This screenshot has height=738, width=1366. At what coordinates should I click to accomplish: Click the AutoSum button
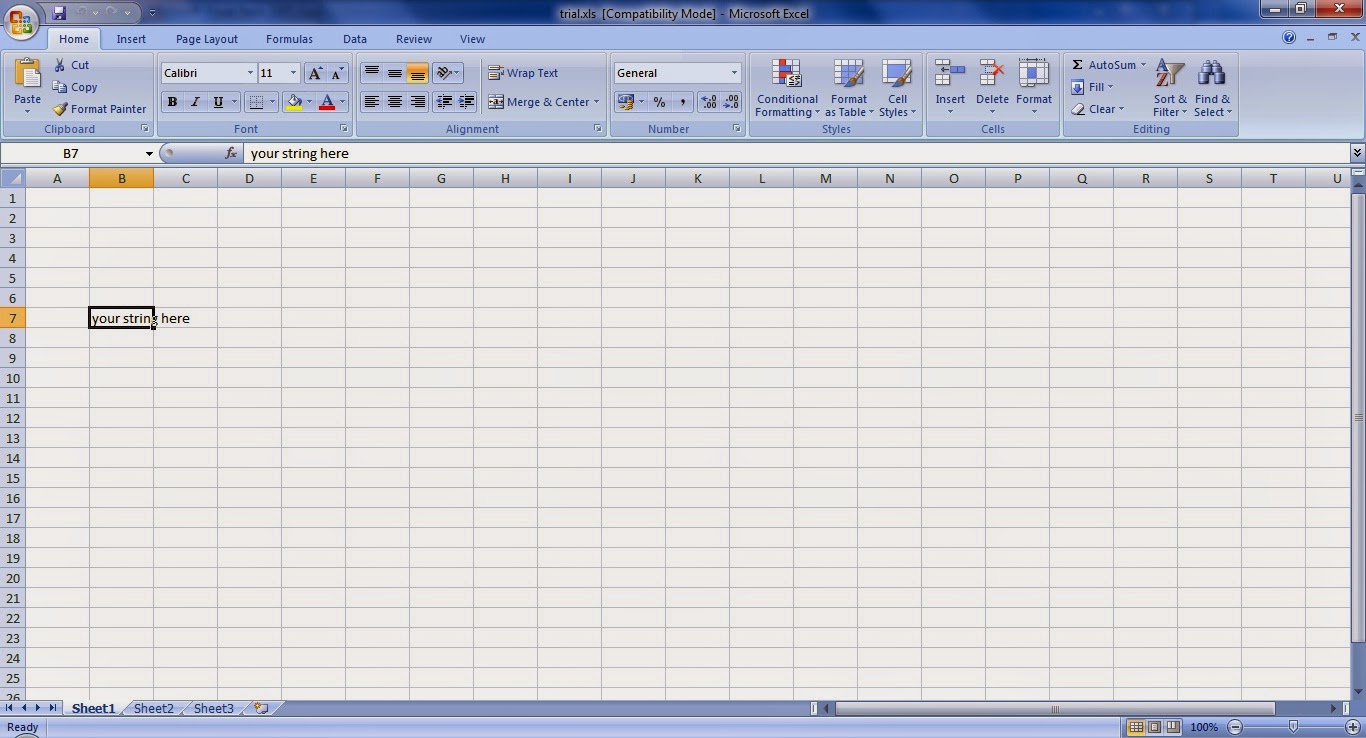click(x=1104, y=65)
